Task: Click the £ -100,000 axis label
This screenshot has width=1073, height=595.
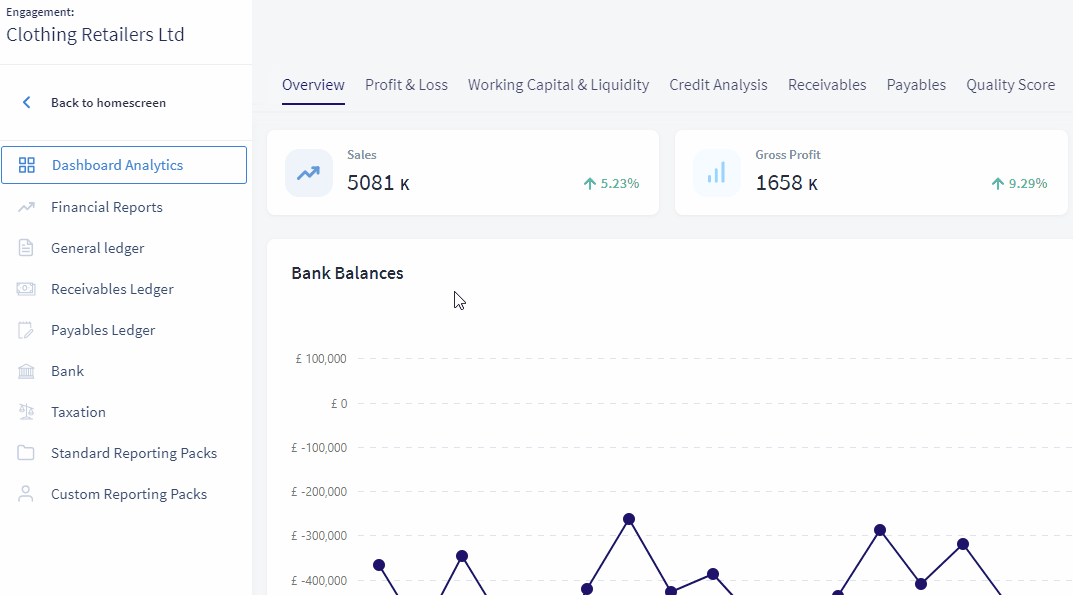Action: [319, 448]
